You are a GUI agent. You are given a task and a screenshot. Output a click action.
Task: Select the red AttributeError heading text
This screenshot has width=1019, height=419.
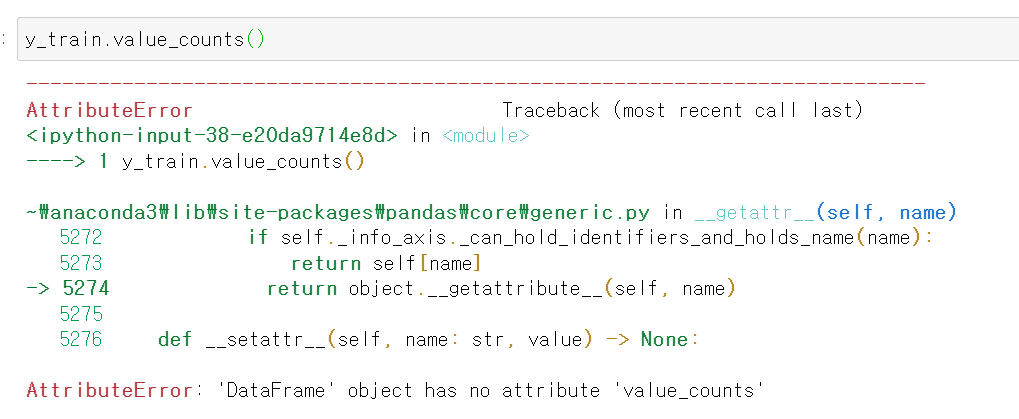(x=109, y=110)
